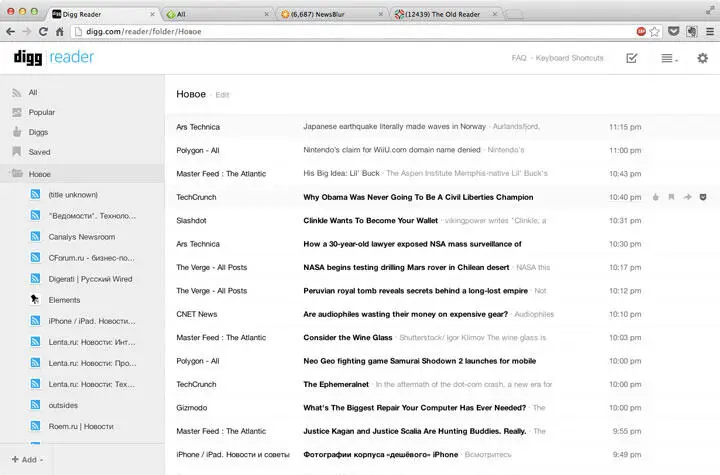Image resolution: width=720 pixels, height=475 pixels.
Task: Open the settings gear in Digg Reader
Action: pos(702,58)
